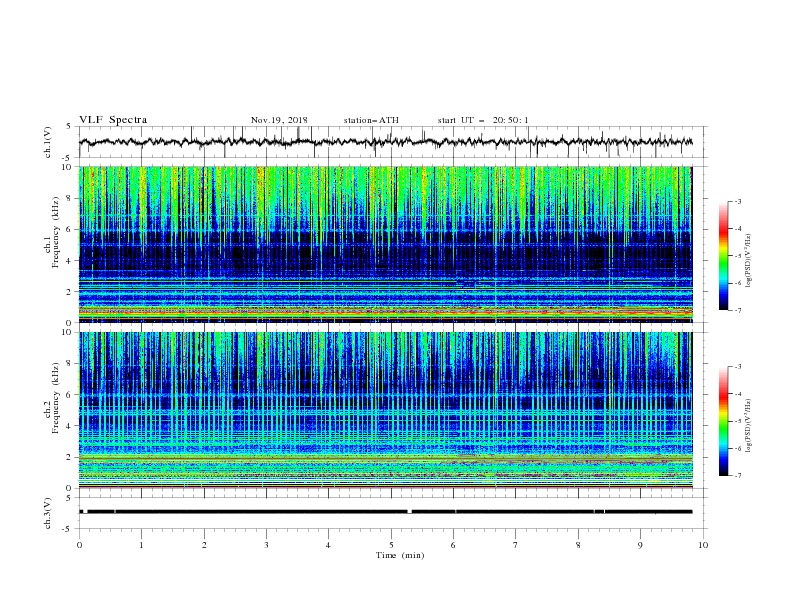Click the "ch.1(V)" waveform axis label
792x612 pixels.
pyautogui.click(x=48, y=142)
